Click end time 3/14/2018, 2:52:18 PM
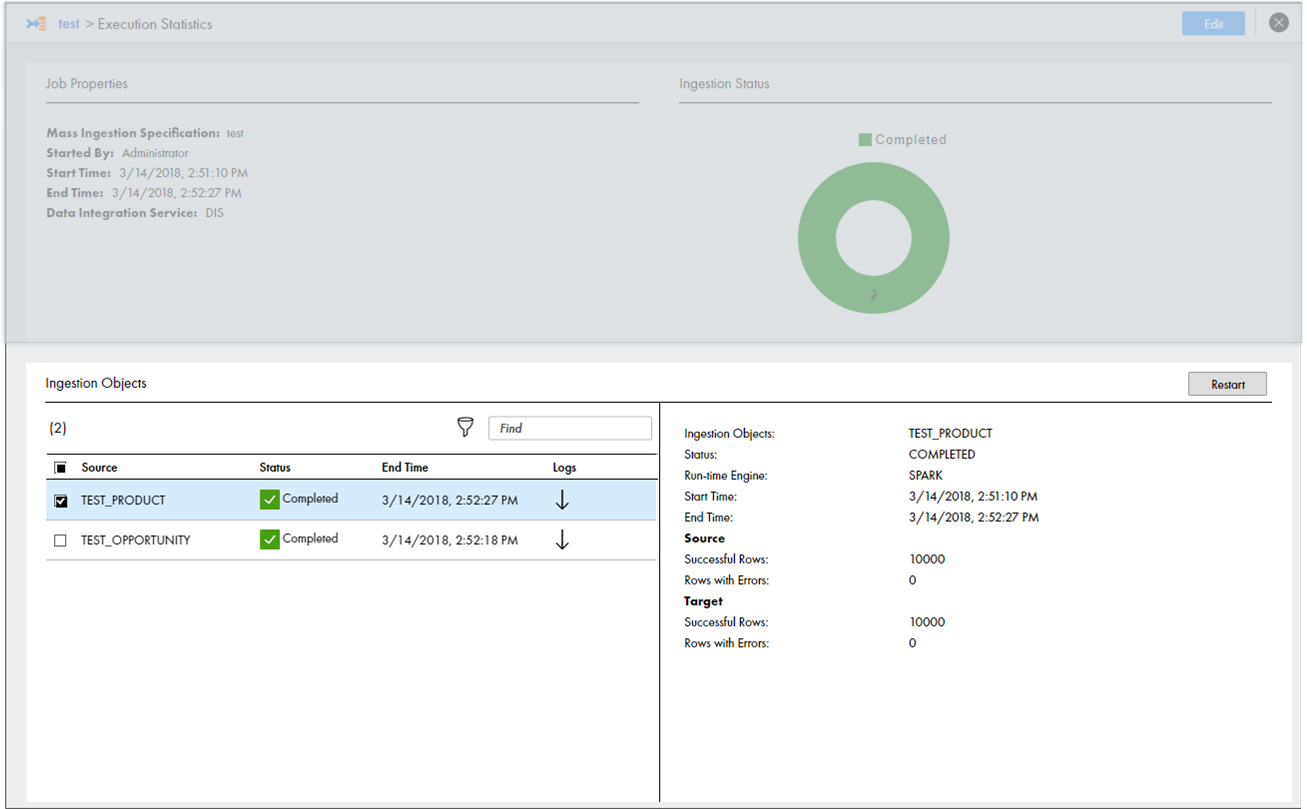 (x=450, y=540)
